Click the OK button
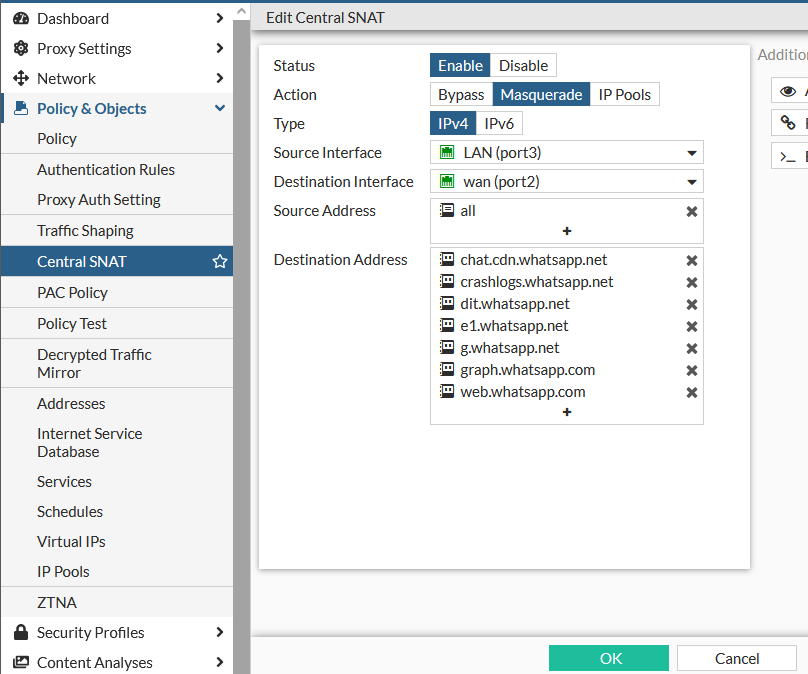 [610, 658]
